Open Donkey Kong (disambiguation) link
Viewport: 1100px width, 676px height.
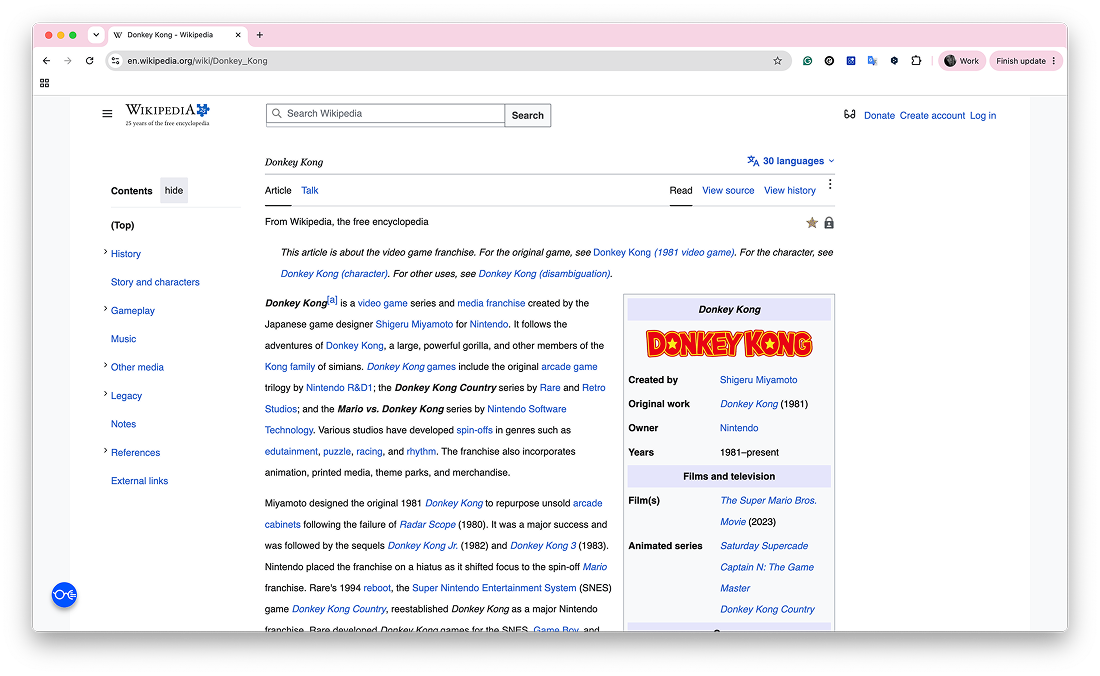(544, 273)
